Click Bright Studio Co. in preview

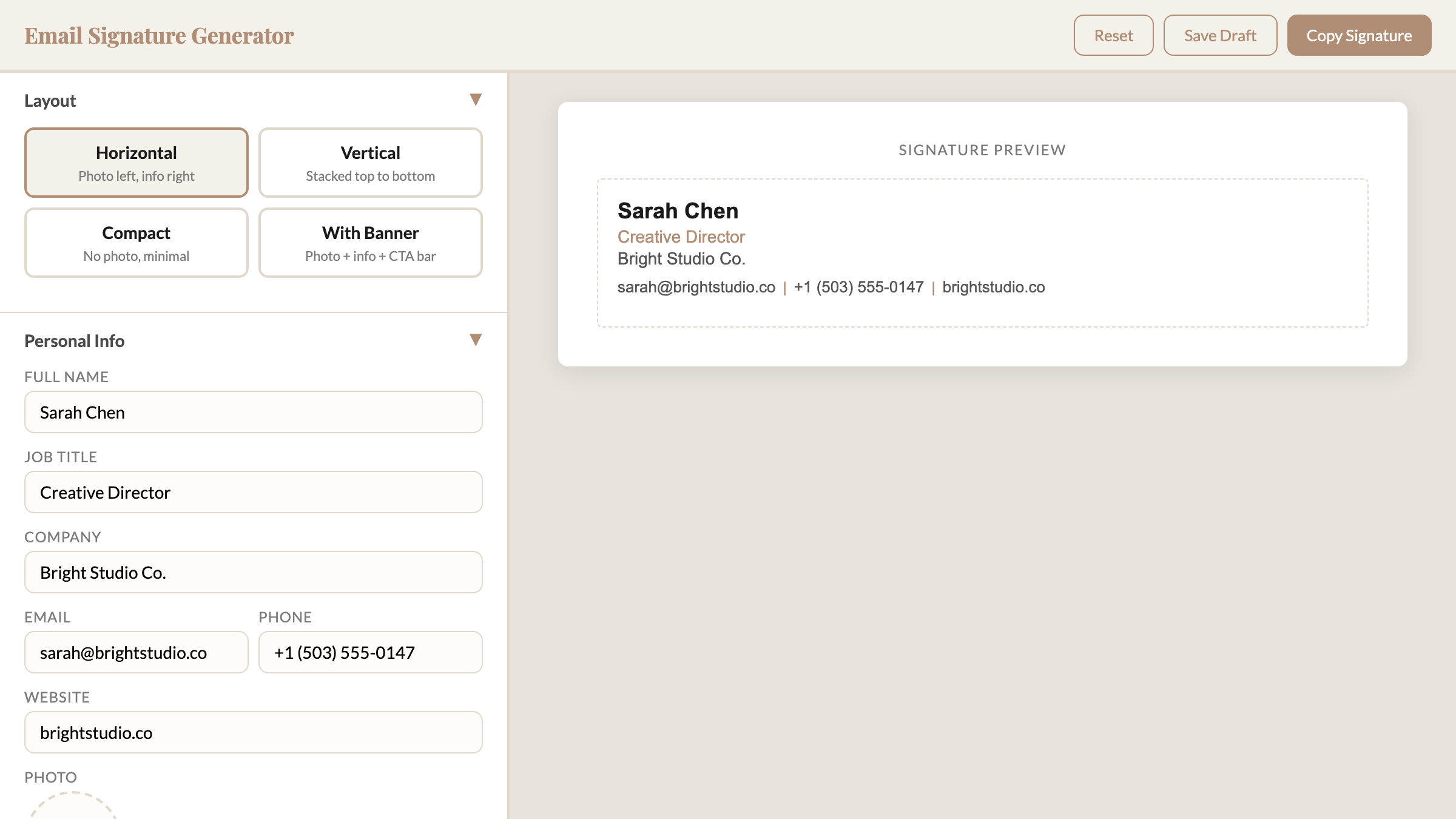681,258
